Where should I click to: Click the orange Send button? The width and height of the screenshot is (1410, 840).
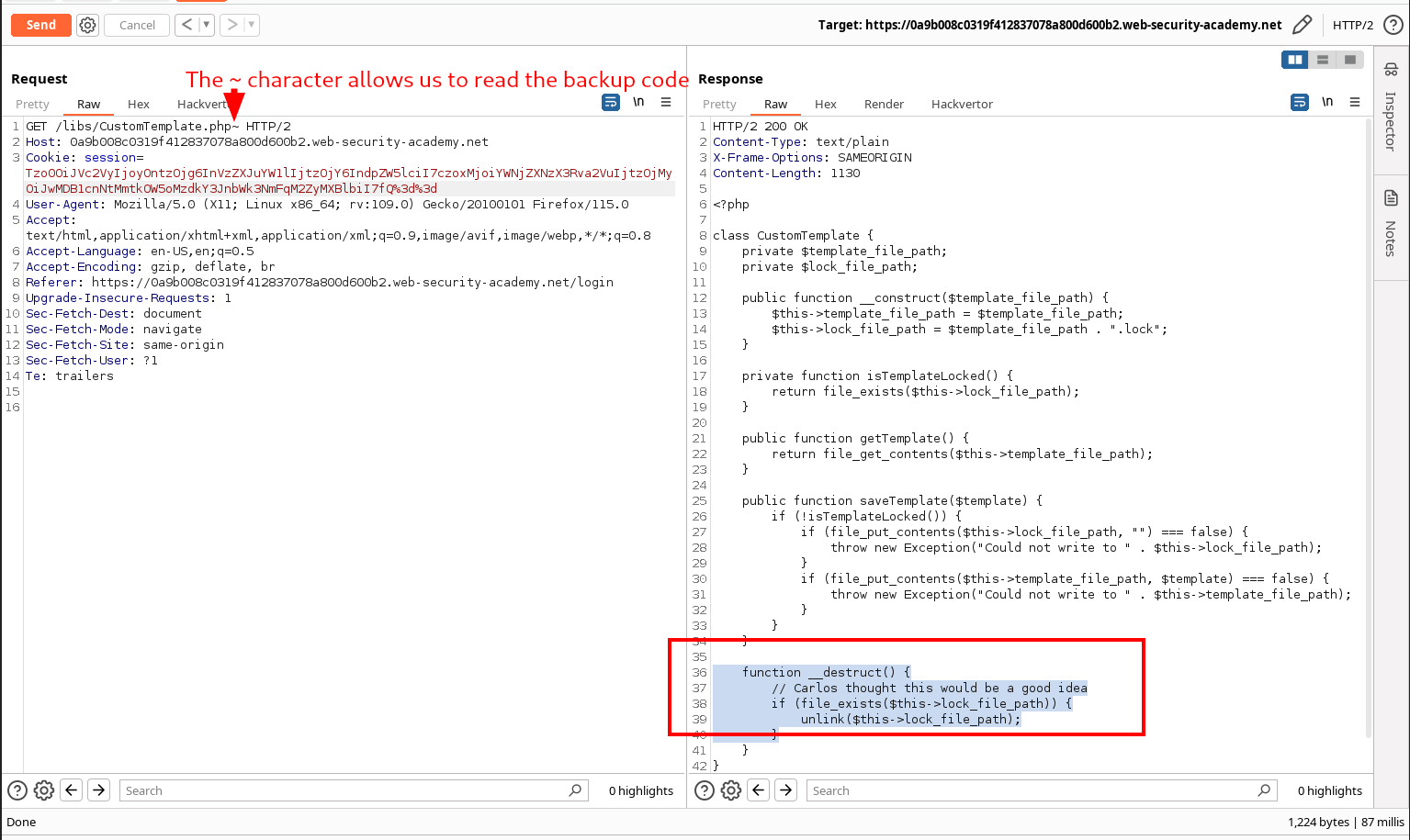click(41, 25)
